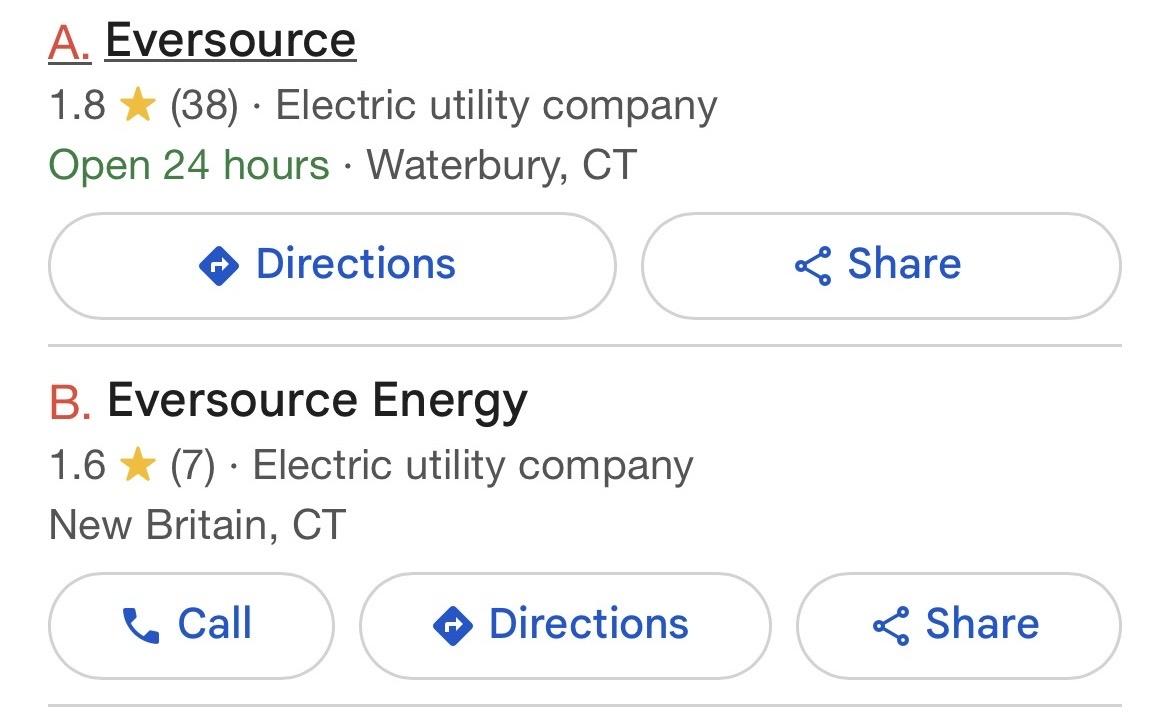Tap the star icon beside the 1.6 rating
Image resolution: width=1170 pixels, height=716 pixels.
pyautogui.click(x=137, y=465)
